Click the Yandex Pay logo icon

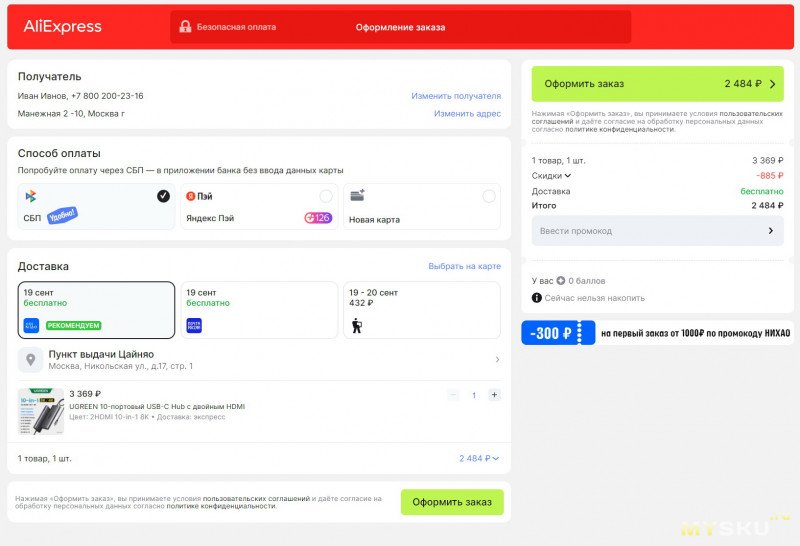190,196
